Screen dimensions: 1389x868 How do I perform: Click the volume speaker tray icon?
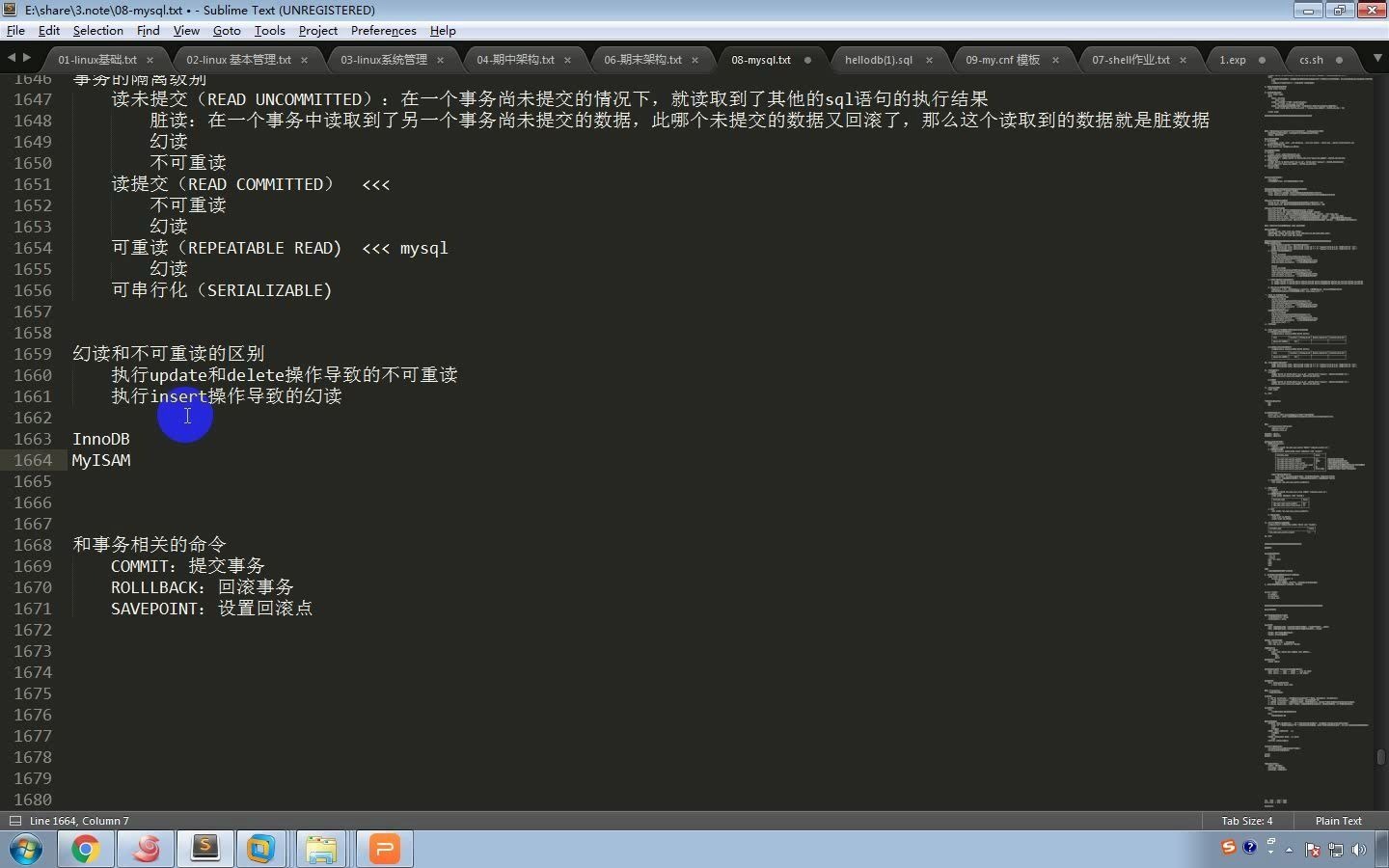coord(1359,850)
